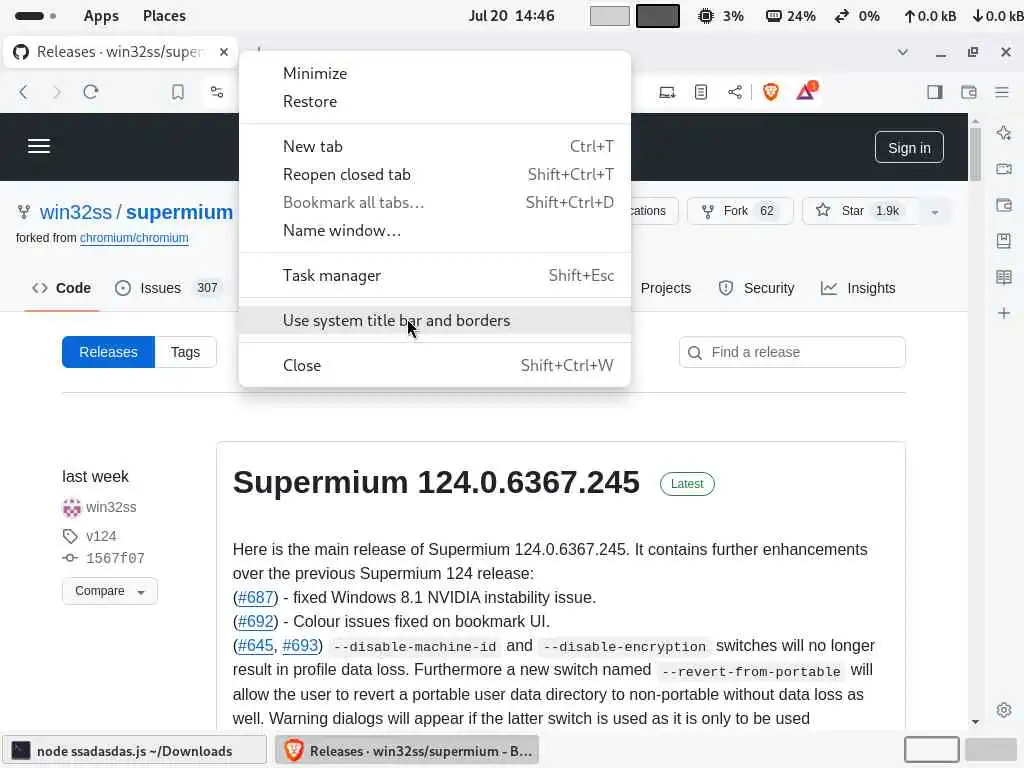Open the Leo AI star icon in the sidebar

(1004, 133)
